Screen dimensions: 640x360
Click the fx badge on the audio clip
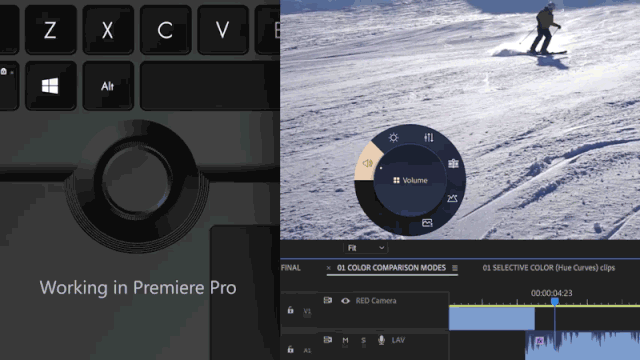click(x=540, y=341)
